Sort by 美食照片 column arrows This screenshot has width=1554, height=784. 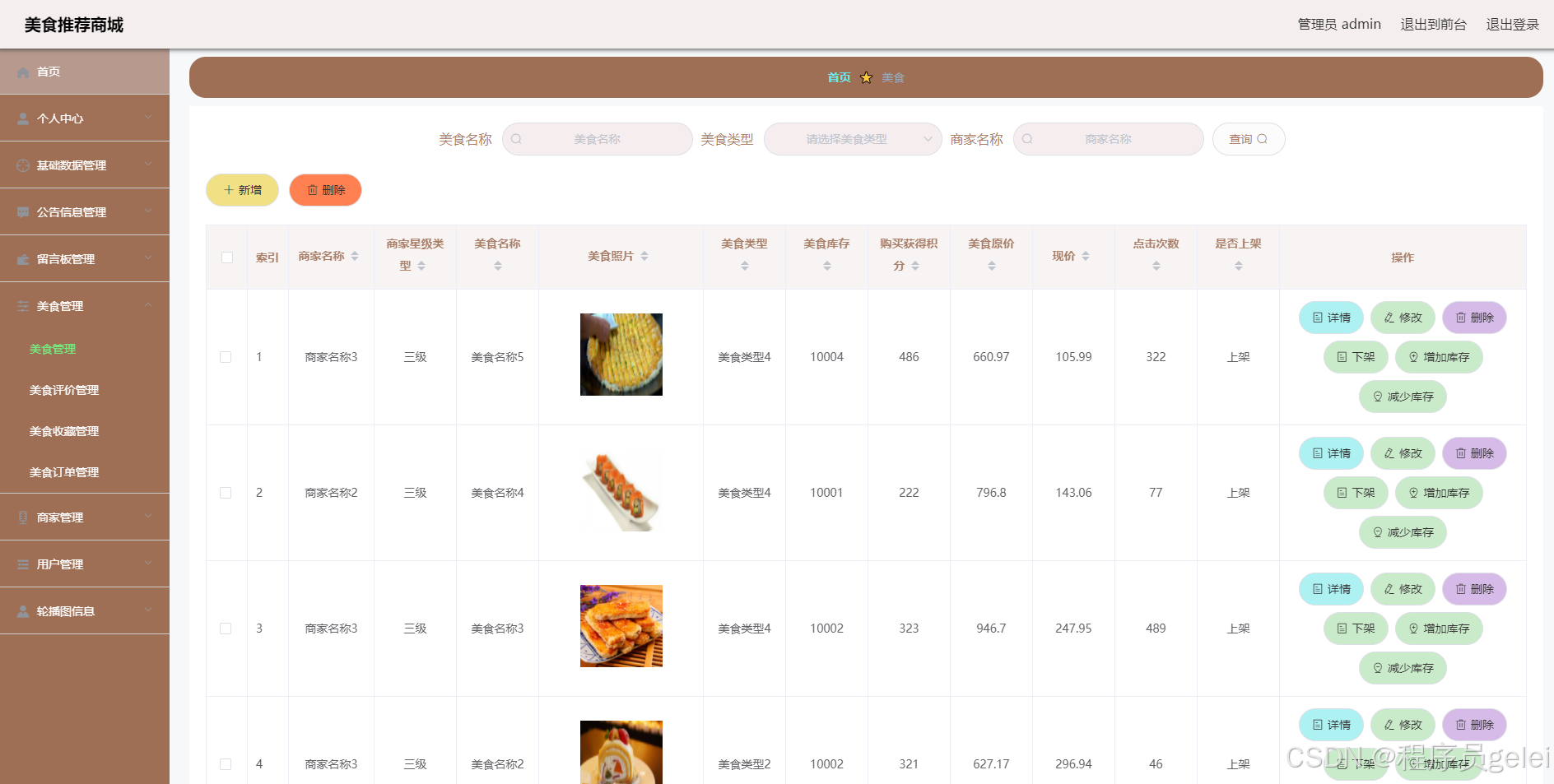(x=644, y=257)
